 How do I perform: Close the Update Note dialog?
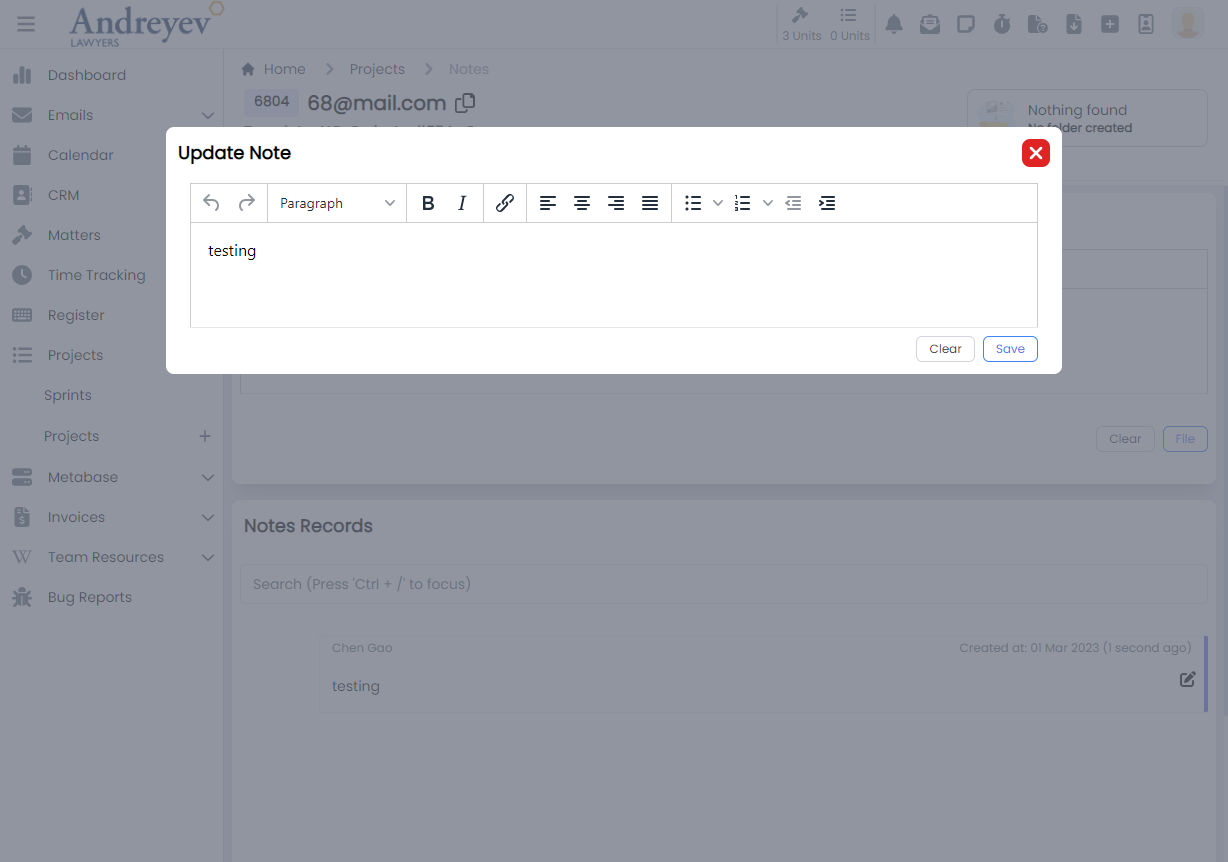point(1035,153)
